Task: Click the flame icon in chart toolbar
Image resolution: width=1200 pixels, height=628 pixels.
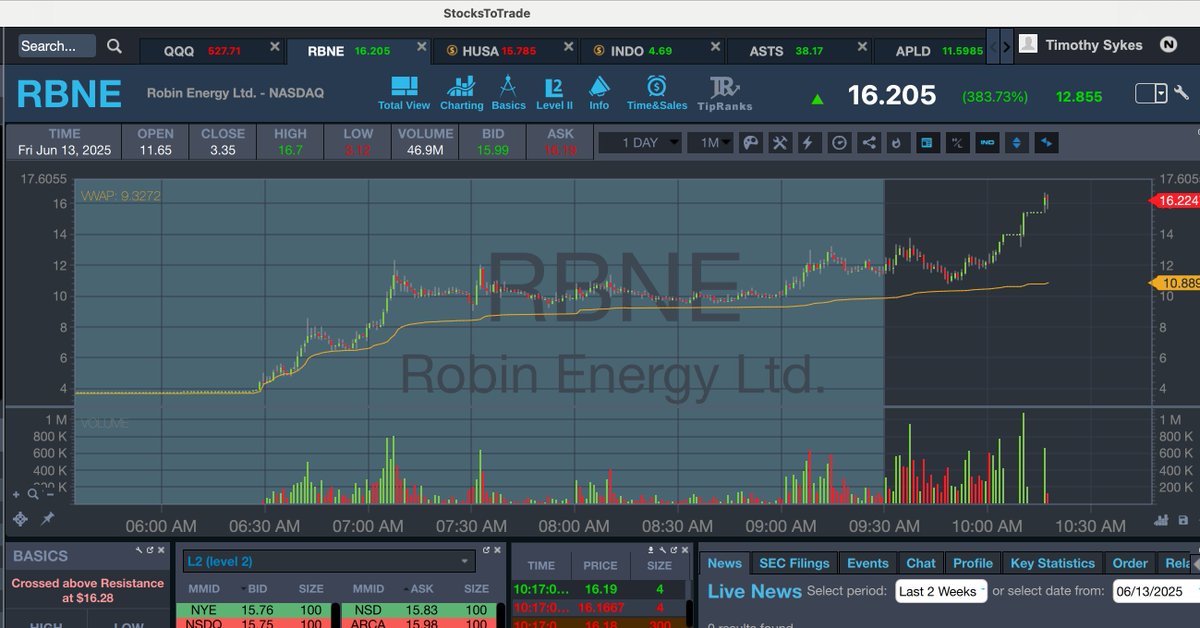Action: (x=897, y=143)
